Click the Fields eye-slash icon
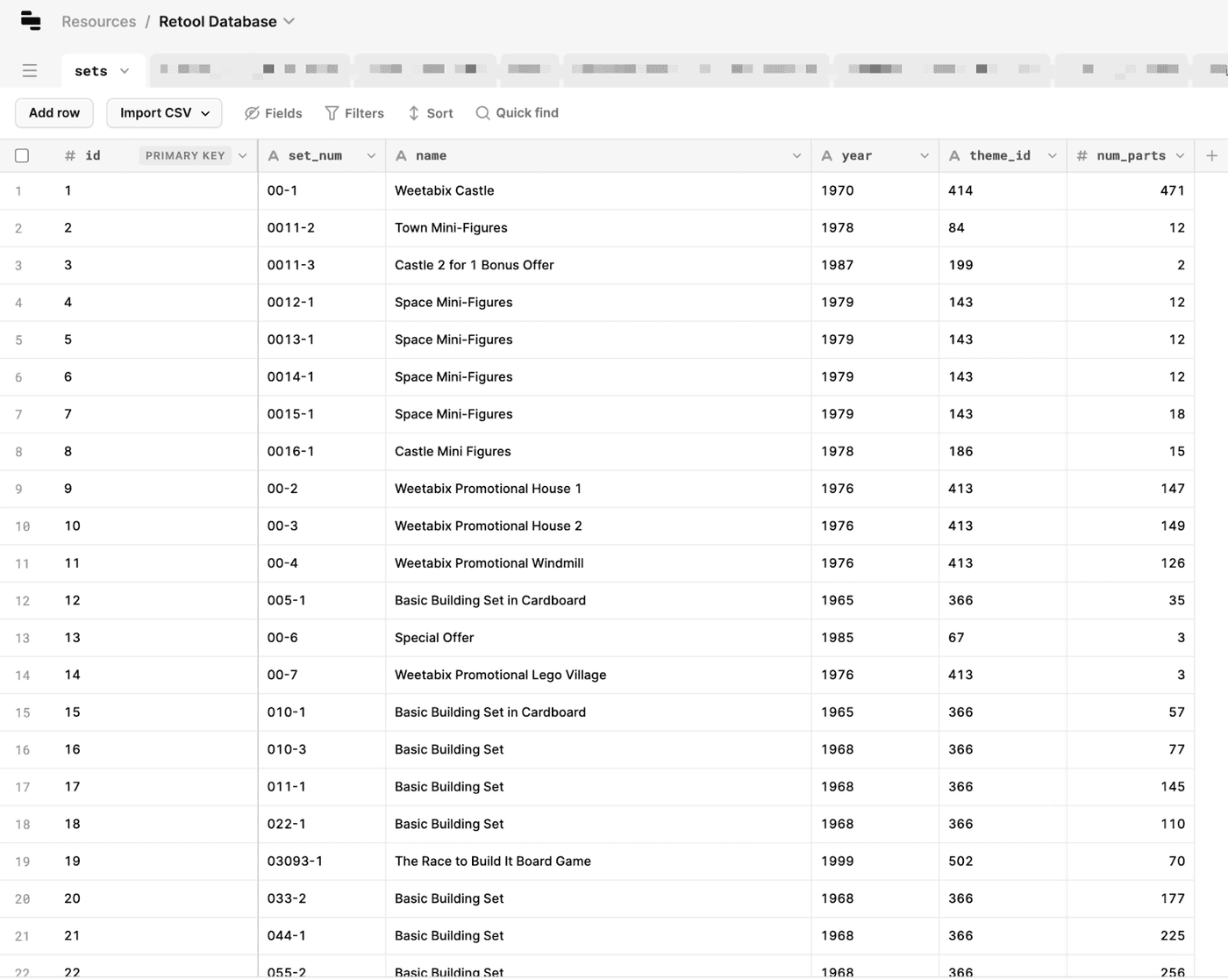 [x=252, y=113]
